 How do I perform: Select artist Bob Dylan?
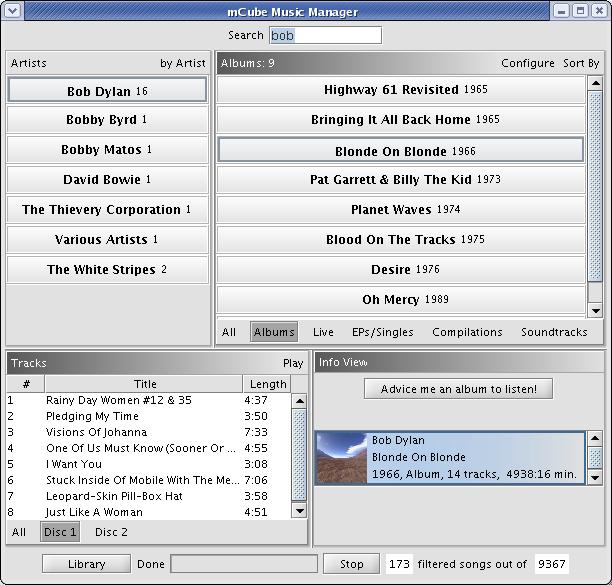click(x=107, y=90)
